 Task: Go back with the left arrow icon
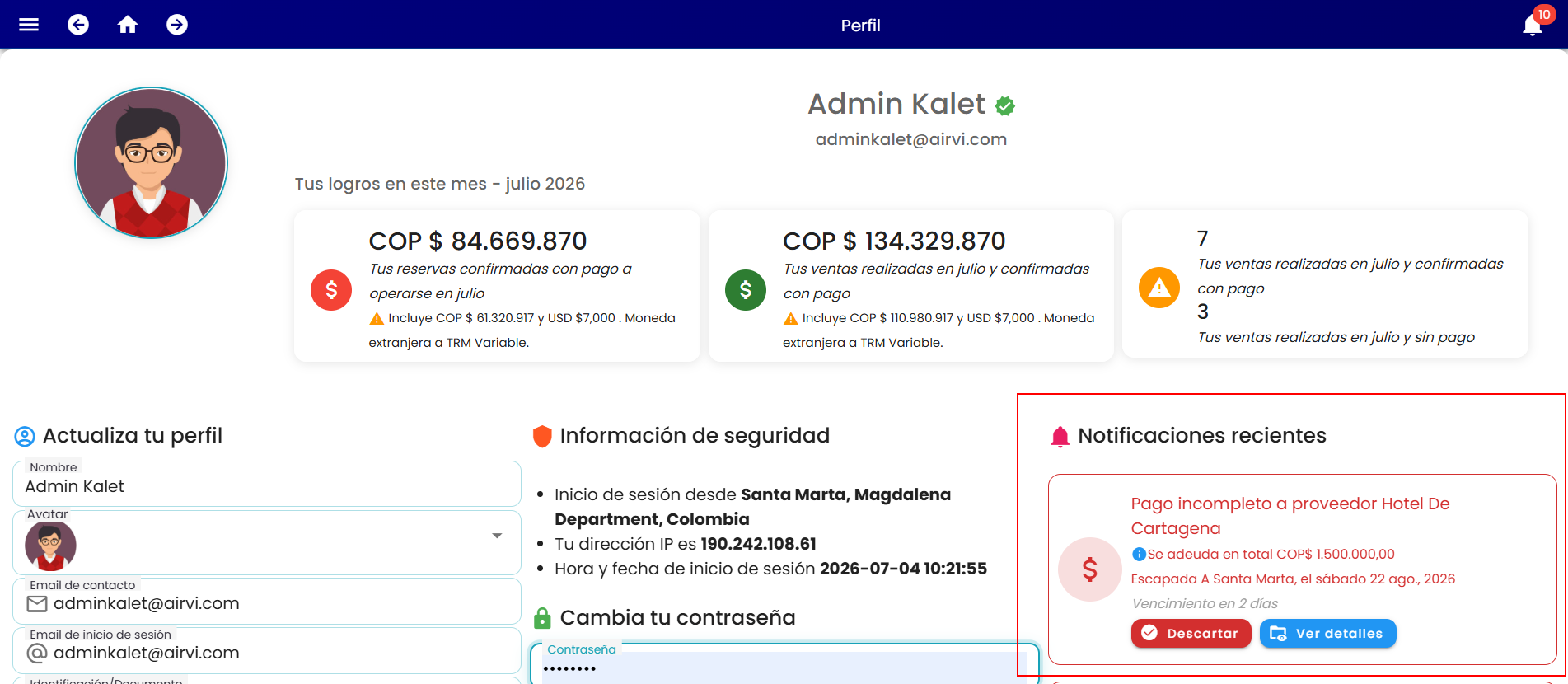78,25
